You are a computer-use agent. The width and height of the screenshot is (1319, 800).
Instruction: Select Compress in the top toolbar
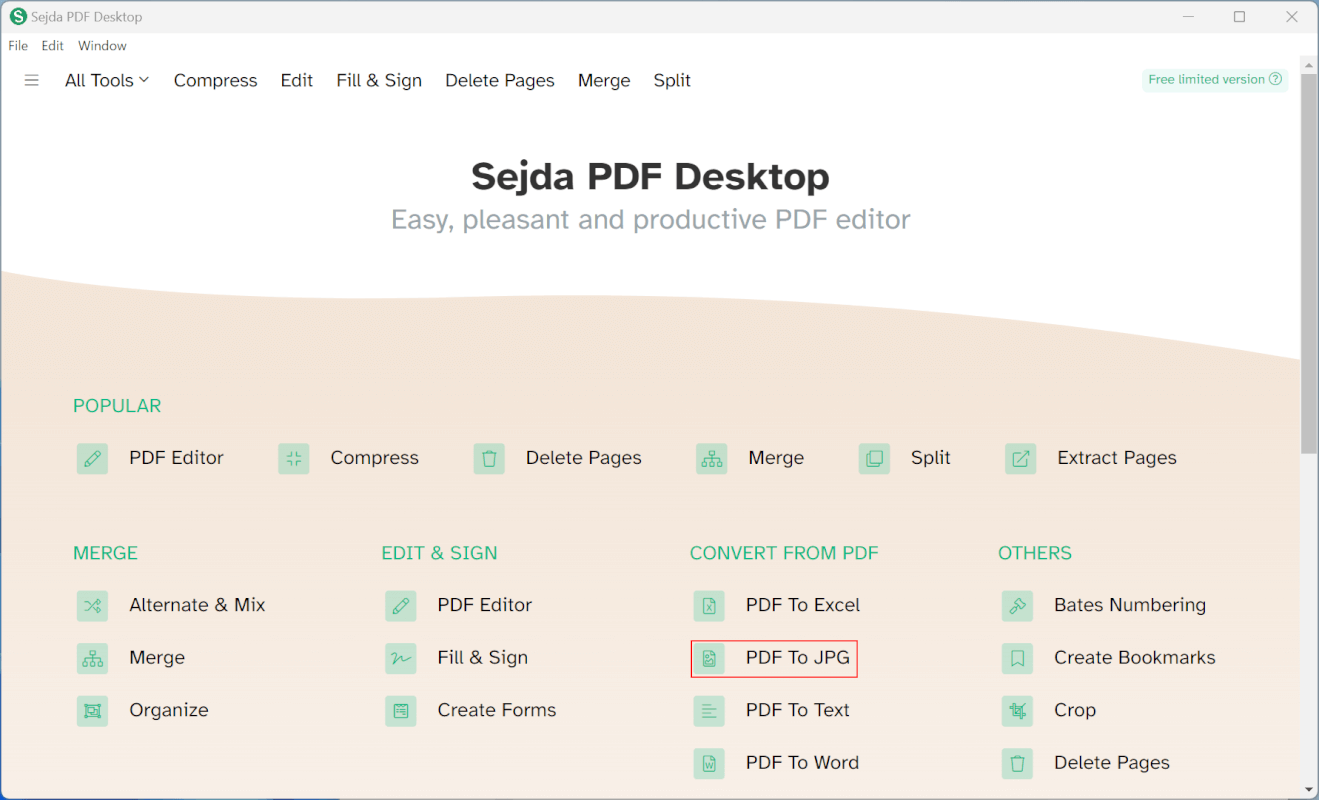215,80
